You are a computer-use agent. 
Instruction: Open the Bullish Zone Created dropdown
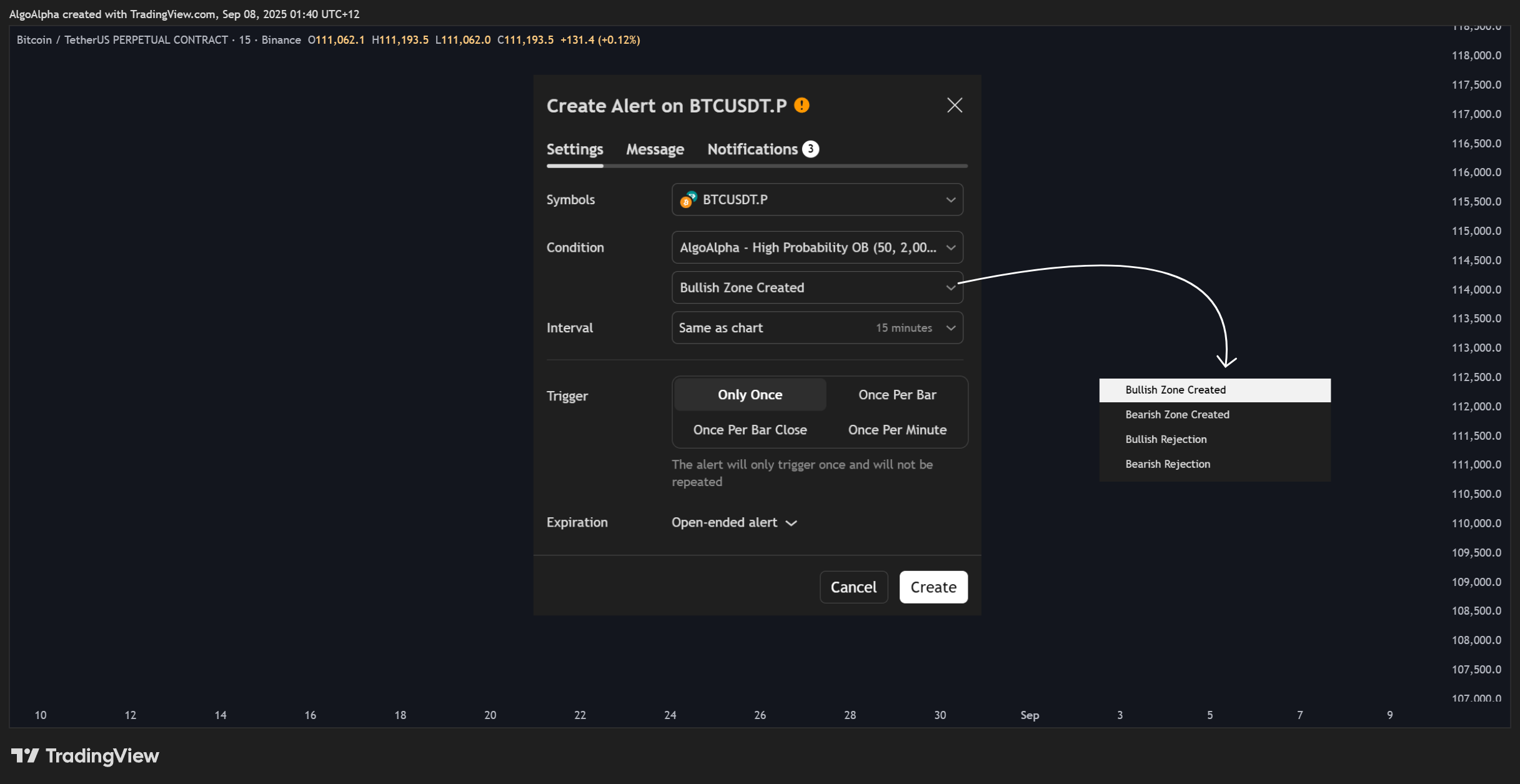[817, 287]
